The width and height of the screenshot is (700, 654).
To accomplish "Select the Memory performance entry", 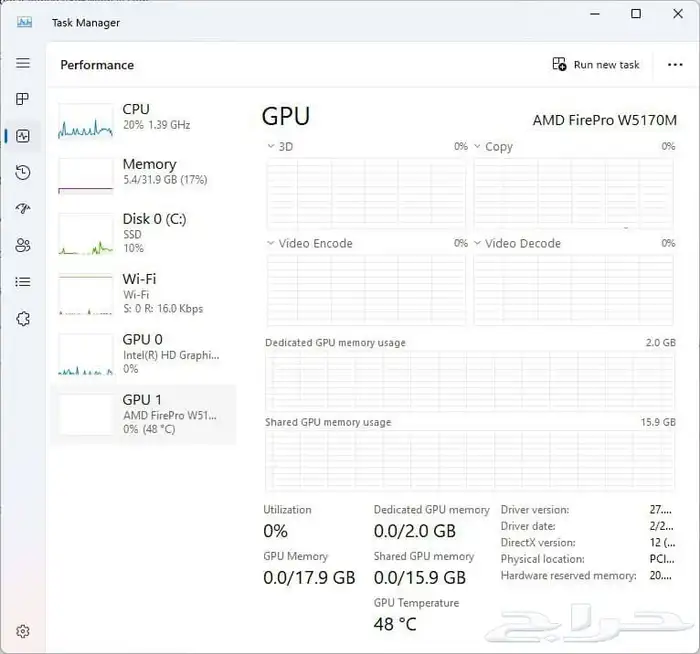I will tap(143, 175).
